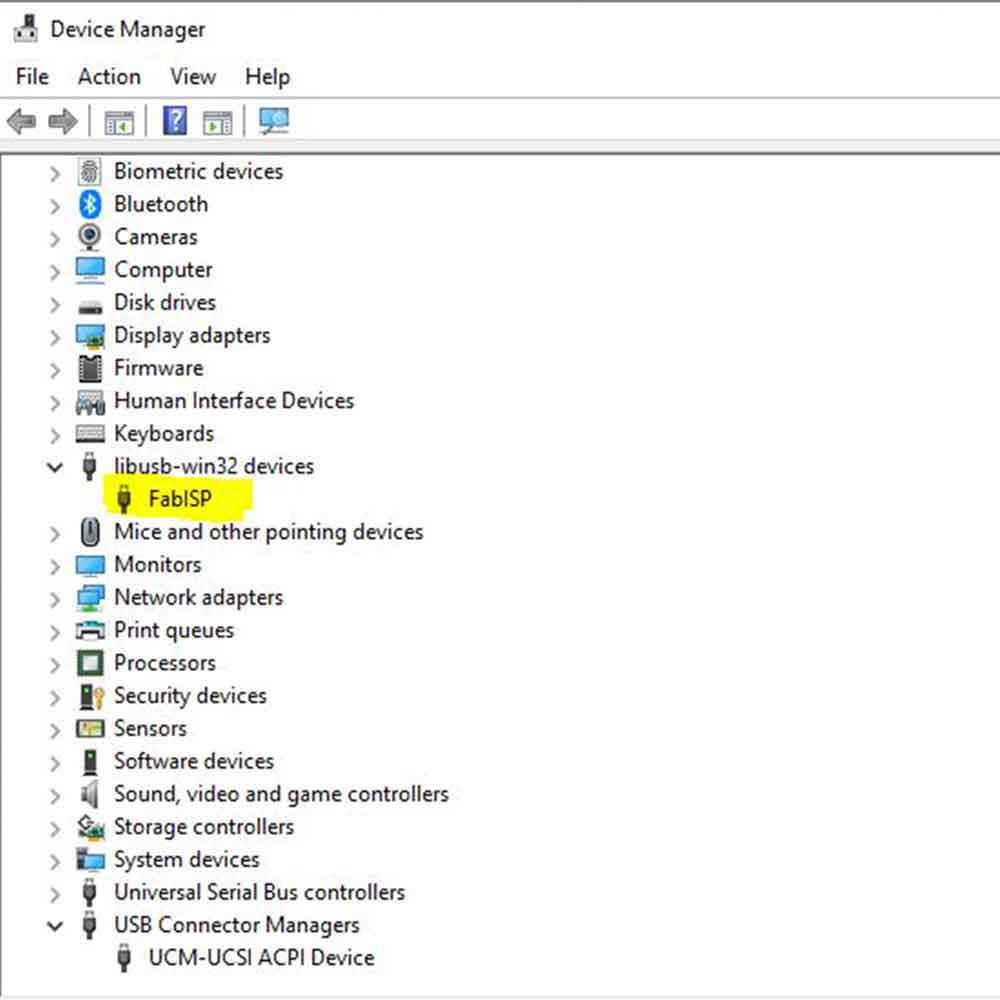This screenshot has height=1000, width=1000.
Task: Select Mice and other pointing devices label
Action: pos(268,532)
